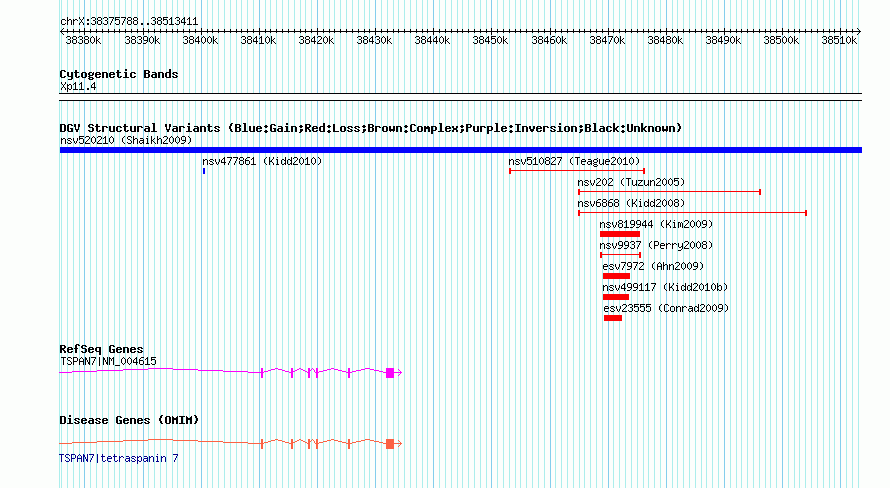Open the TSPAN7|tetraspanin 7 link
Viewport: 890px width, 488px height.
click(x=119, y=458)
